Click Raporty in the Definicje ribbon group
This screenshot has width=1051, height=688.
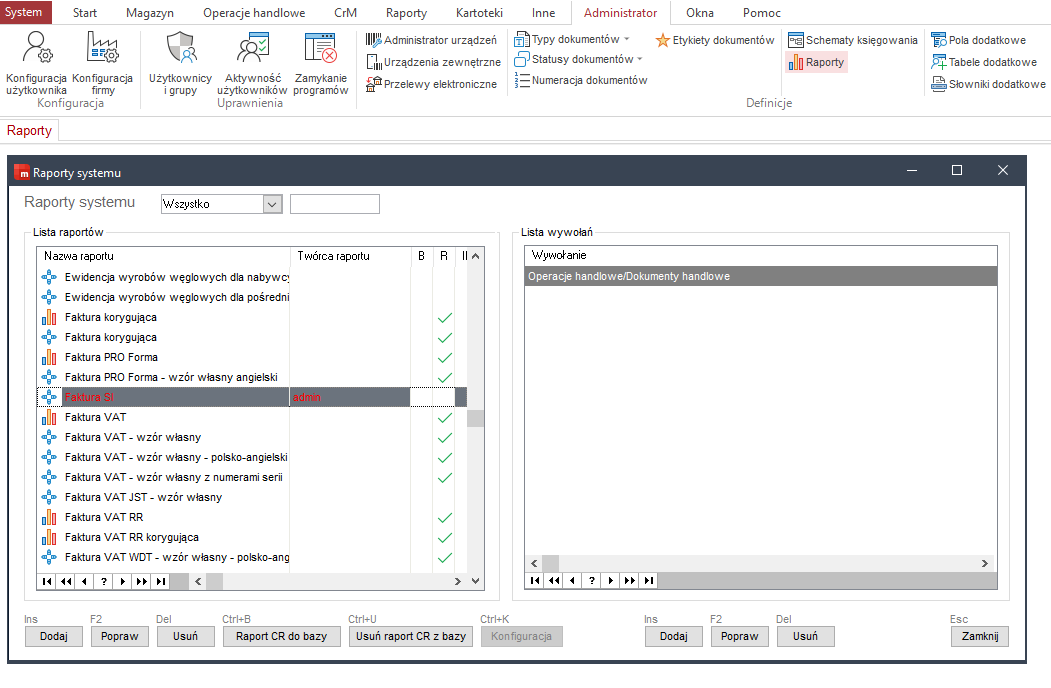(816, 62)
